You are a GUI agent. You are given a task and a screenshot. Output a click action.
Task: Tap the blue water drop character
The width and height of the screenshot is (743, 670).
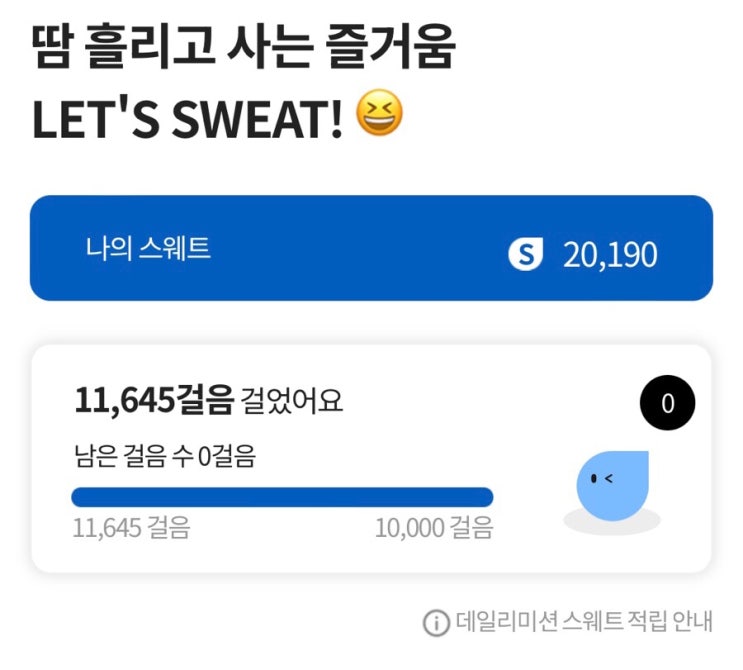[612, 484]
